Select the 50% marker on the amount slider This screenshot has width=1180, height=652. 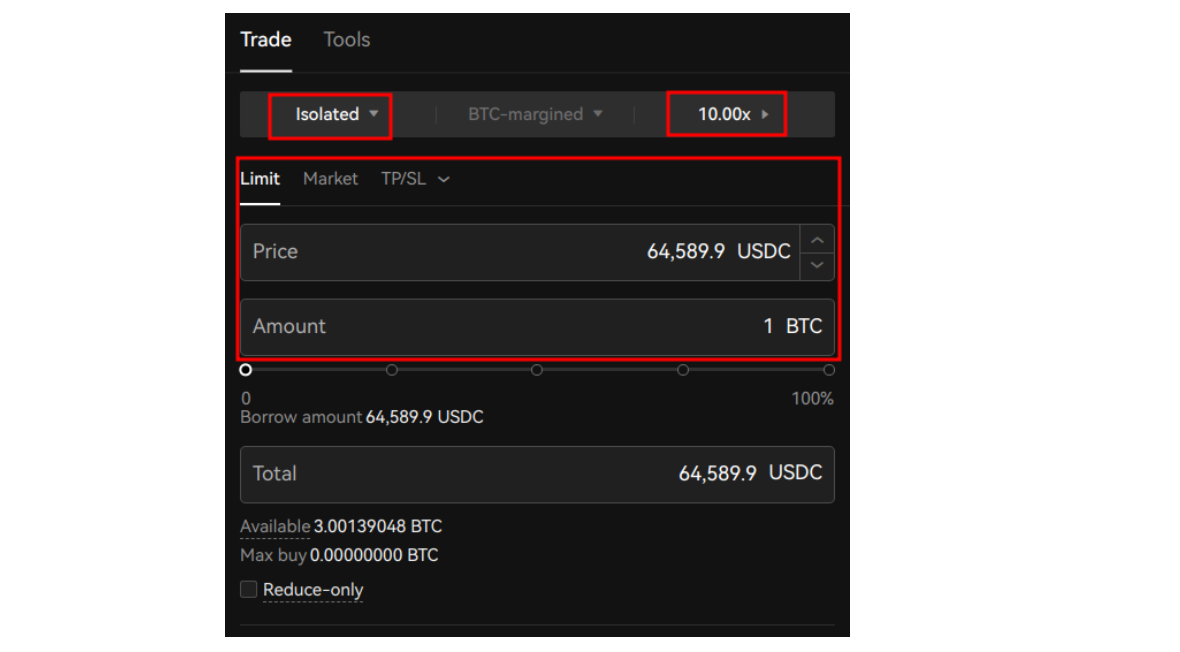[x=537, y=369]
